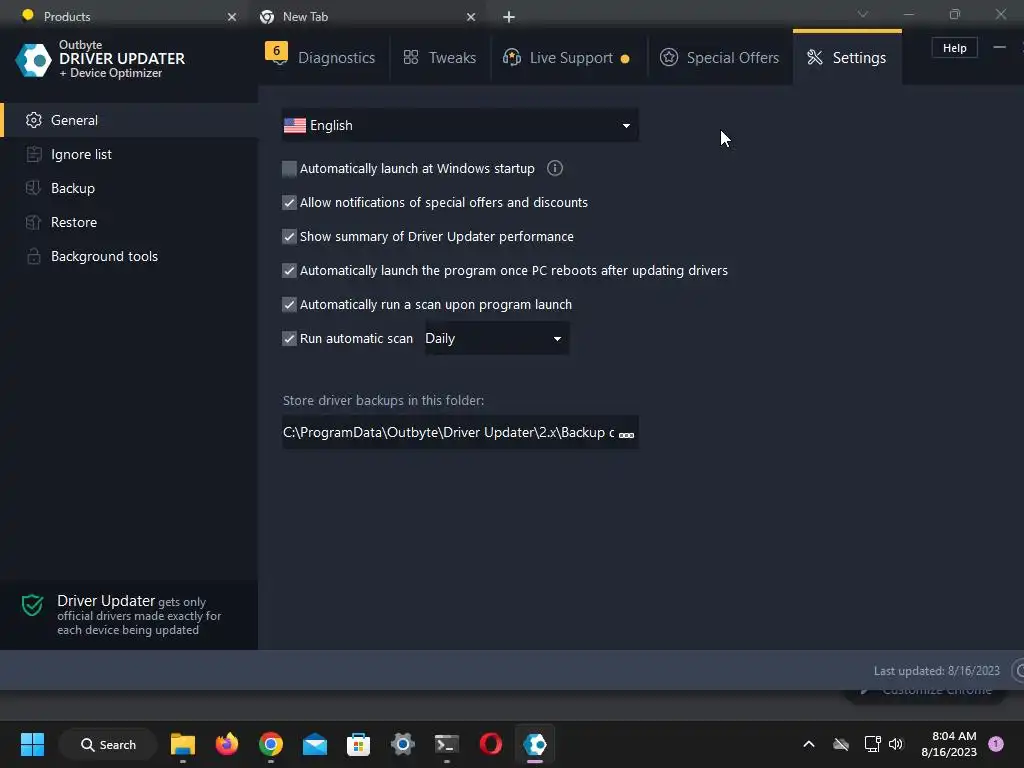The width and height of the screenshot is (1024, 768).
Task: Uncheck notifications of special offers and discounts
Action: [x=289, y=203]
